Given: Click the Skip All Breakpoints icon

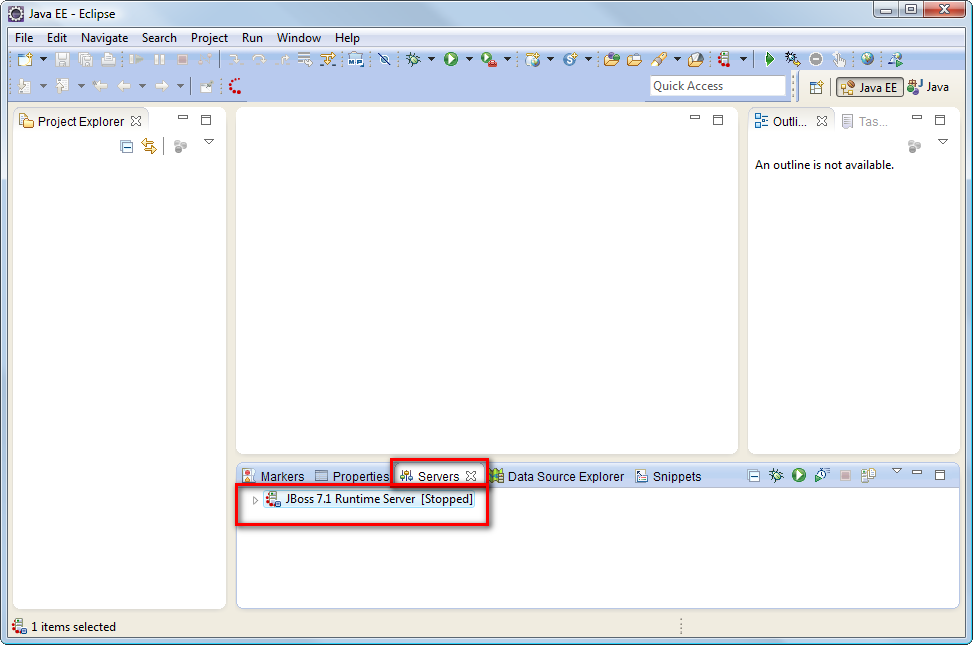Looking at the screenshot, I should [x=384, y=60].
